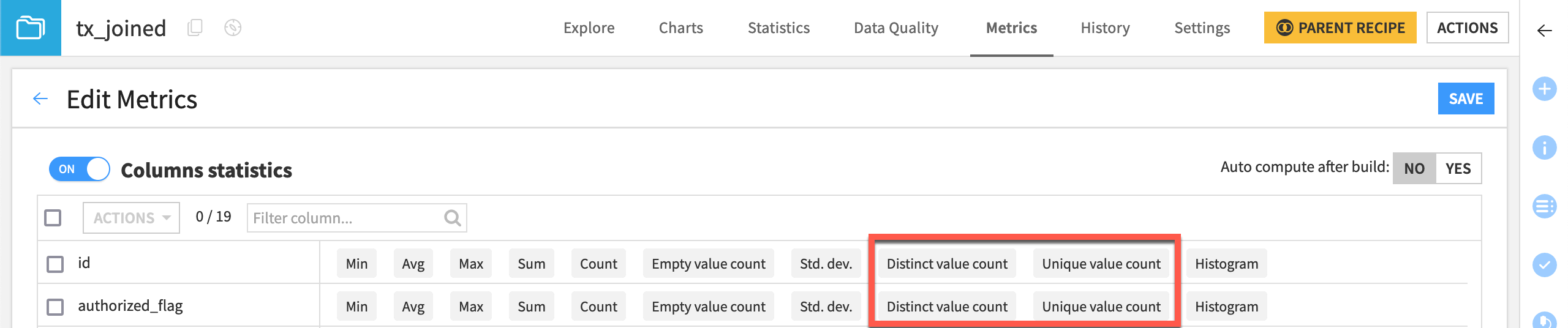Check the id column checkbox
Screen dimensions: 1568x328
click(x=56, y=264)
